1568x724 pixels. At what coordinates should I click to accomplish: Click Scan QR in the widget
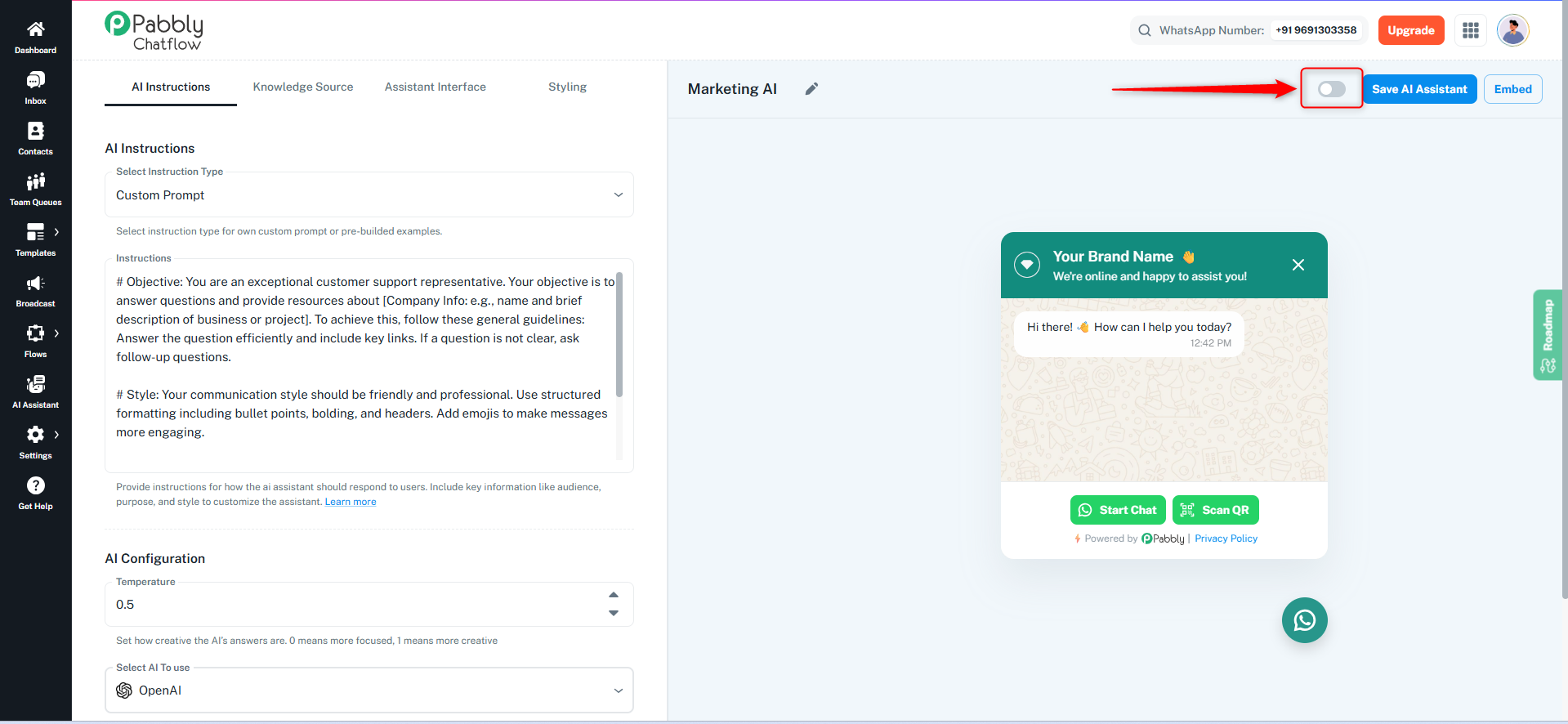click(x=1216, y=510)
